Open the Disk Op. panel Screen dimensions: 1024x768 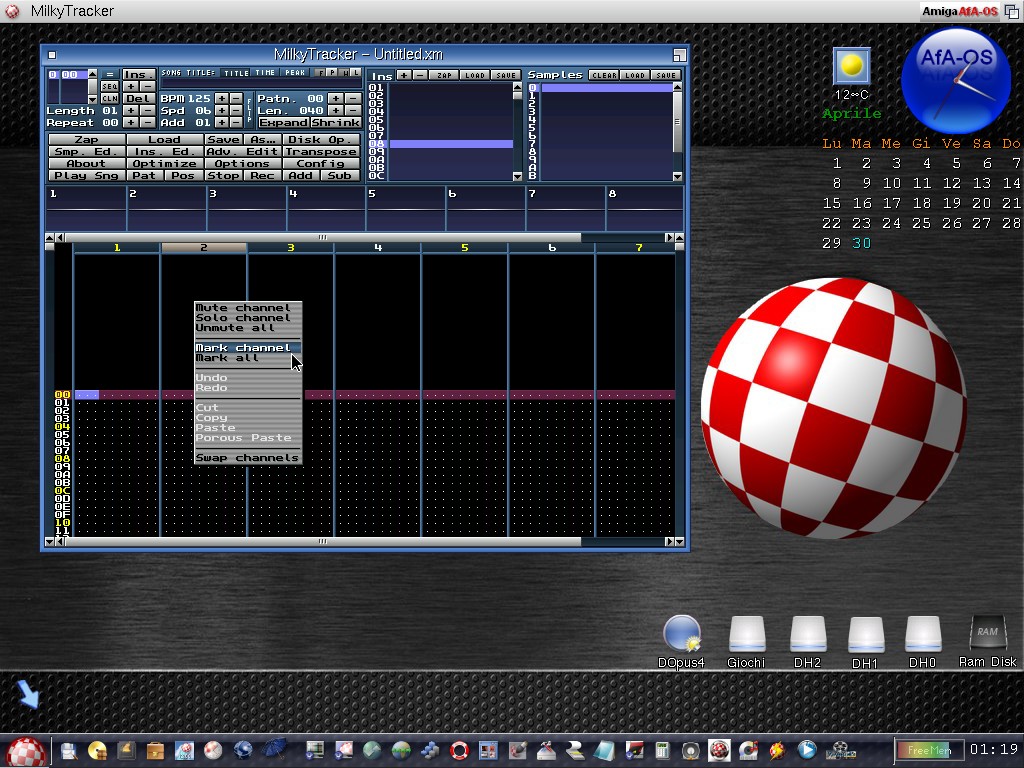[321, 140]
